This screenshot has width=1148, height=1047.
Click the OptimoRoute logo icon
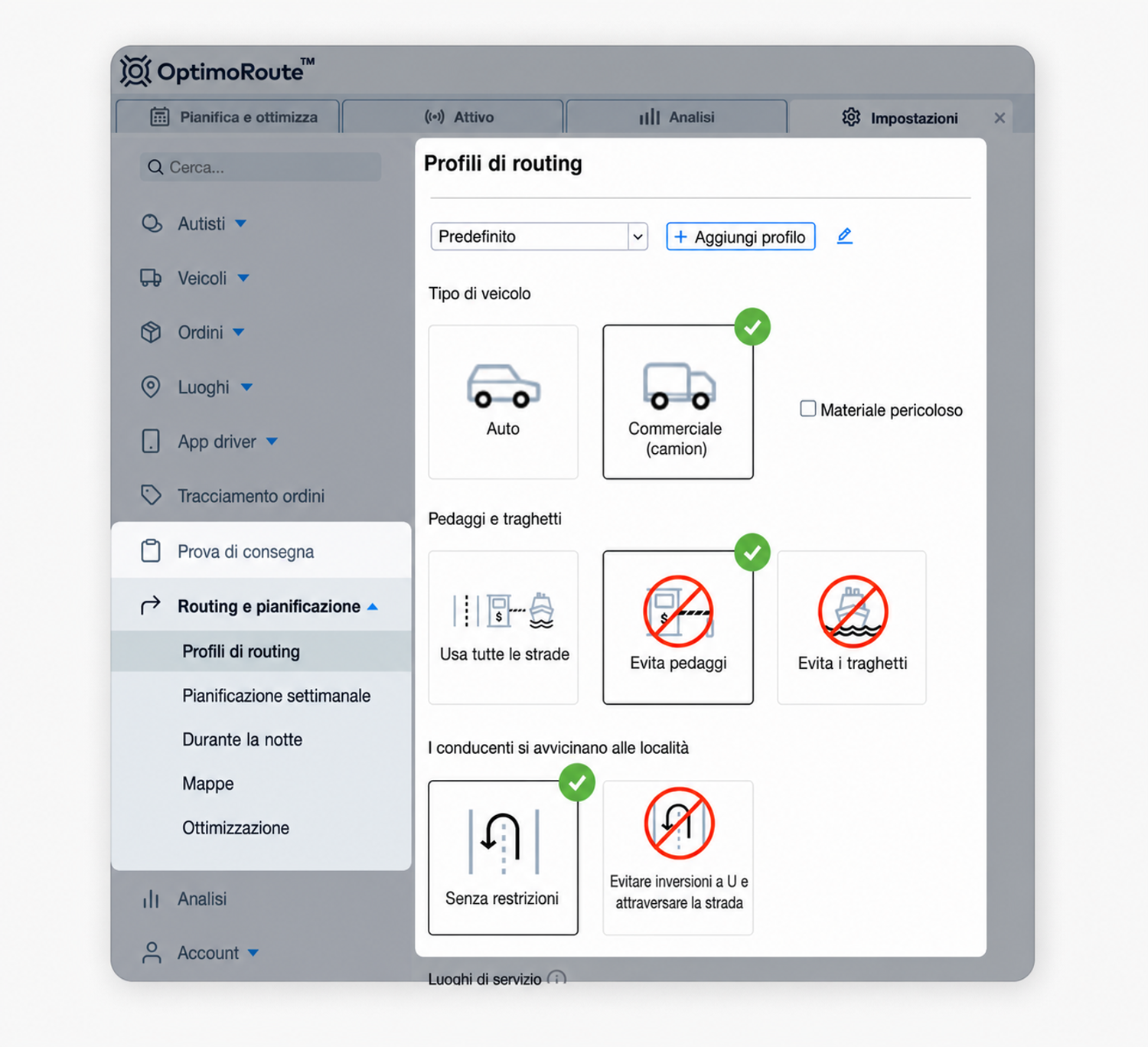[135, 71]
